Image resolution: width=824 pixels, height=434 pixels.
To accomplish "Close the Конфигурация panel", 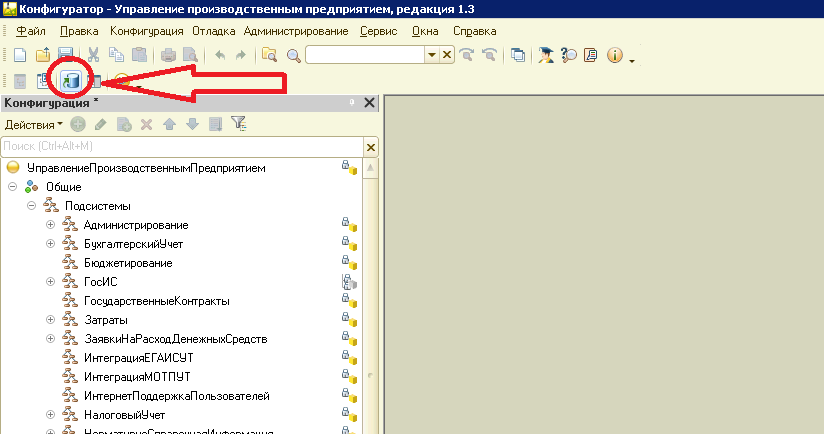I will tap(369, 102).
